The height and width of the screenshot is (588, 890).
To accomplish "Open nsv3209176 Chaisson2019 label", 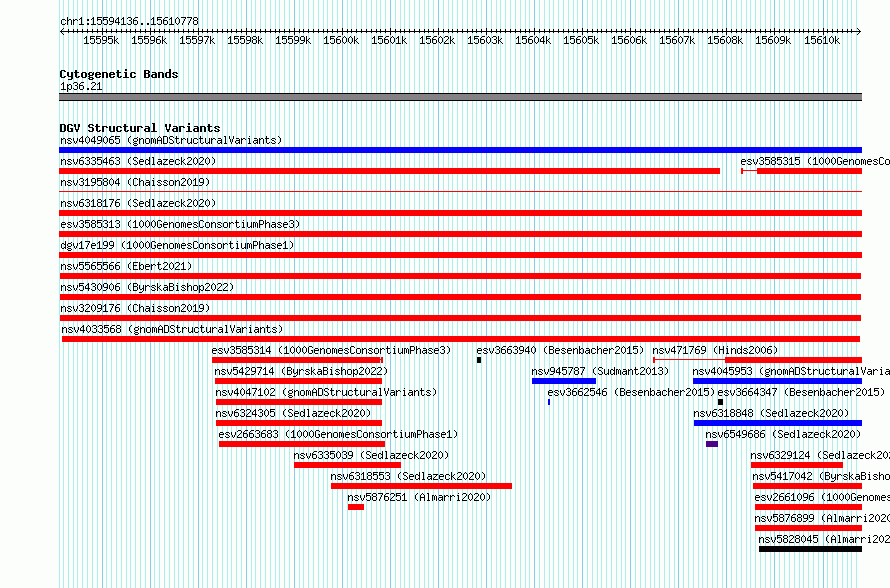I will pyautogui.click(x=135, y=308).
